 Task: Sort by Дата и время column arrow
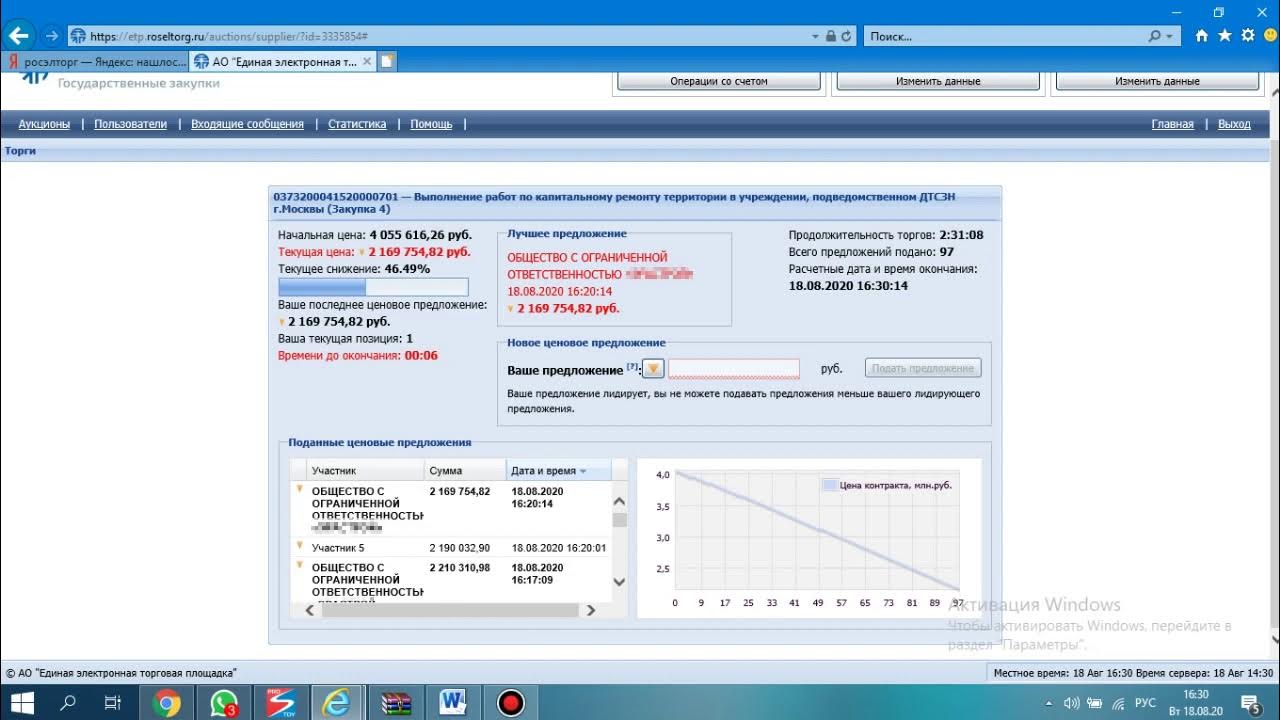click(582, 471)
